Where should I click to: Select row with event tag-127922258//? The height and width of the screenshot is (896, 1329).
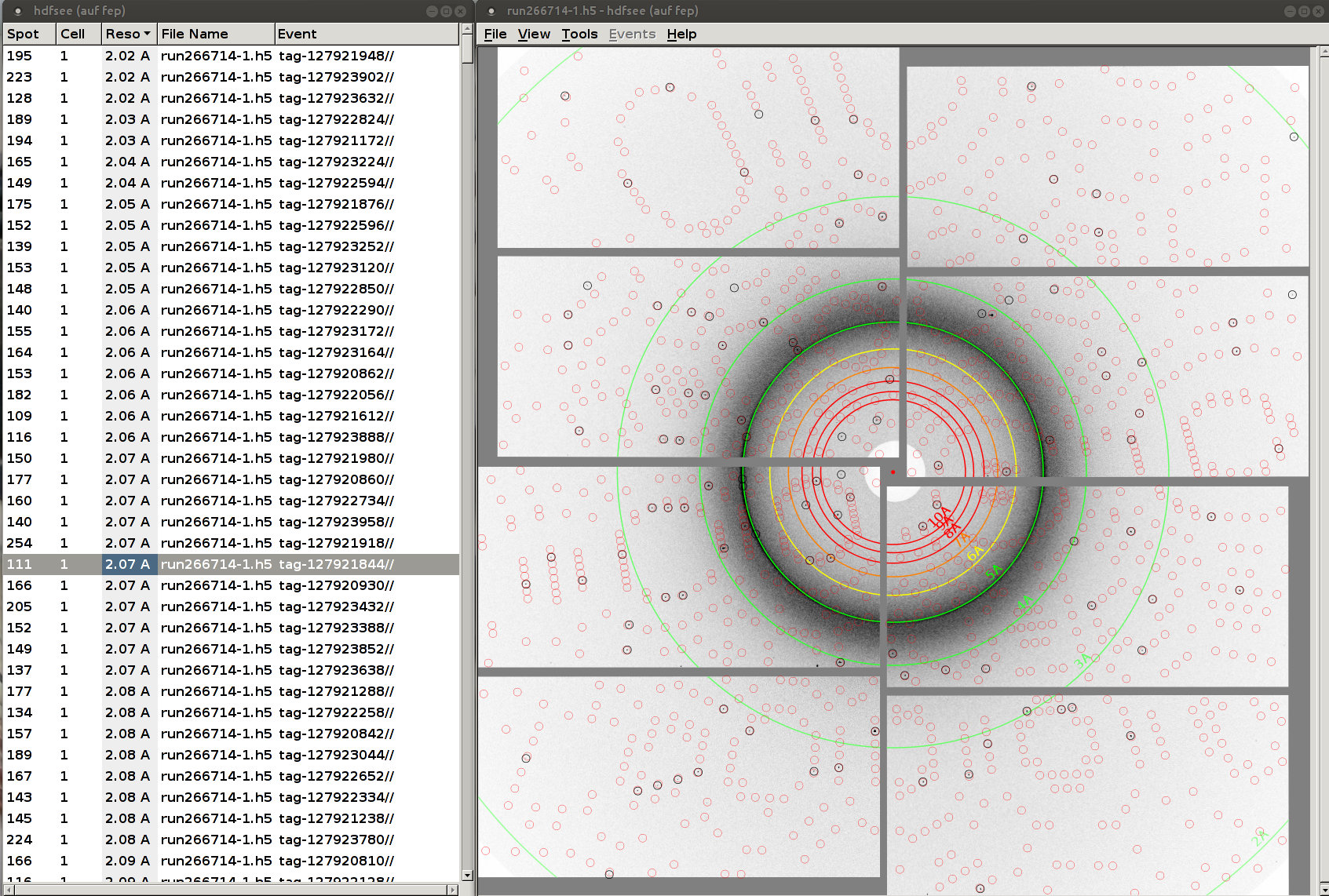[x=232, y=712]
